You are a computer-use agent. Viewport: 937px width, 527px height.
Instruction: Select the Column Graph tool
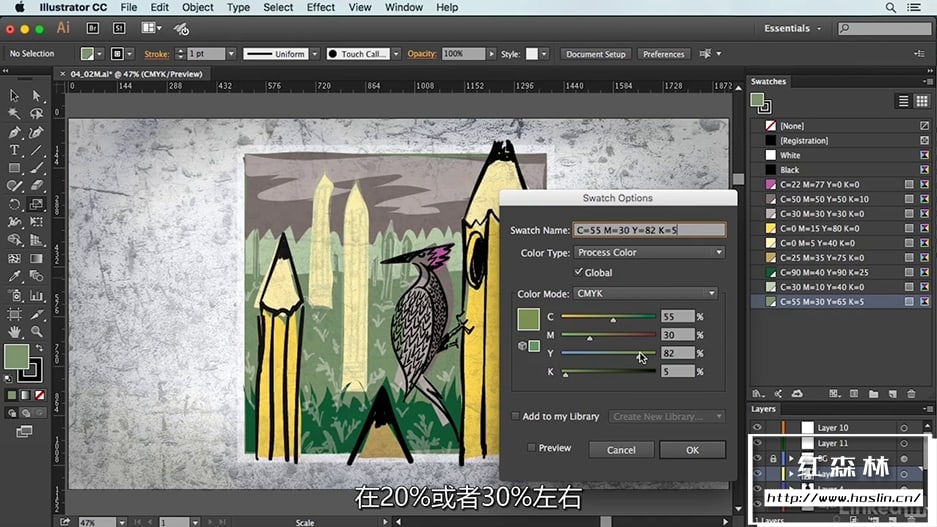pyautogui.click(x=36, y=295)
